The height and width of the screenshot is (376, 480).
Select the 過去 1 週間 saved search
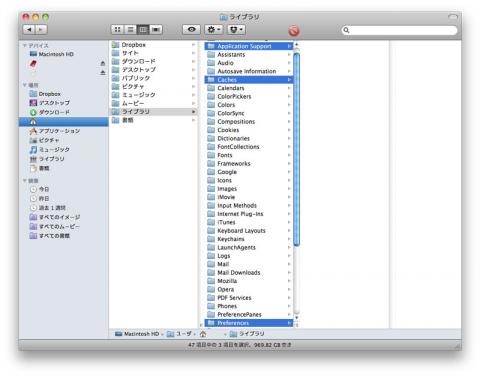click(48, 208)
